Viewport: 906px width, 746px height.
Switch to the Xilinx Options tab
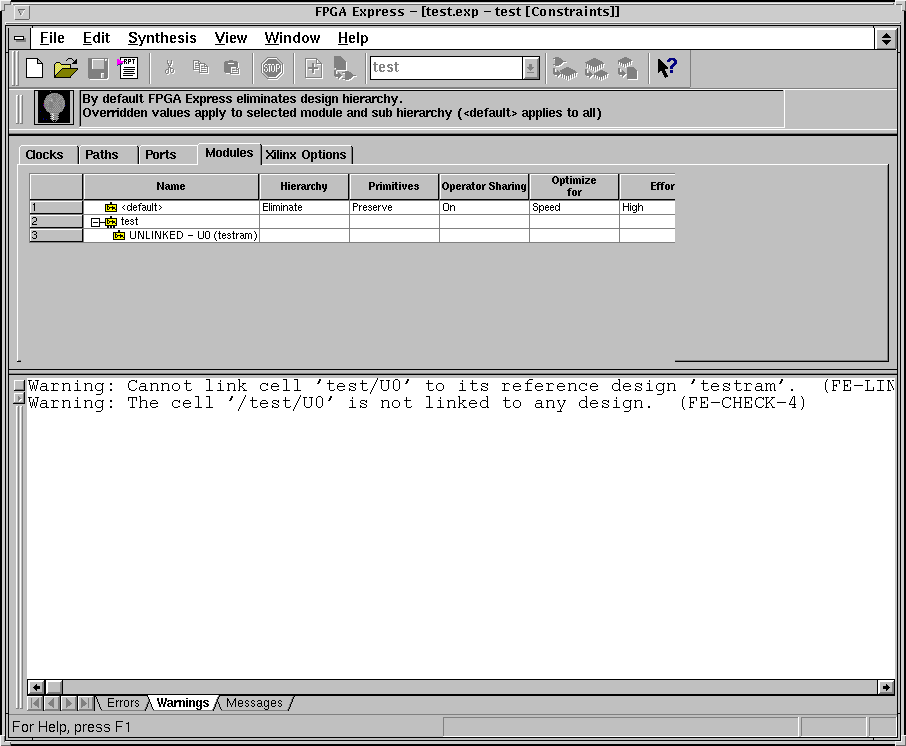tap(306, 155)
